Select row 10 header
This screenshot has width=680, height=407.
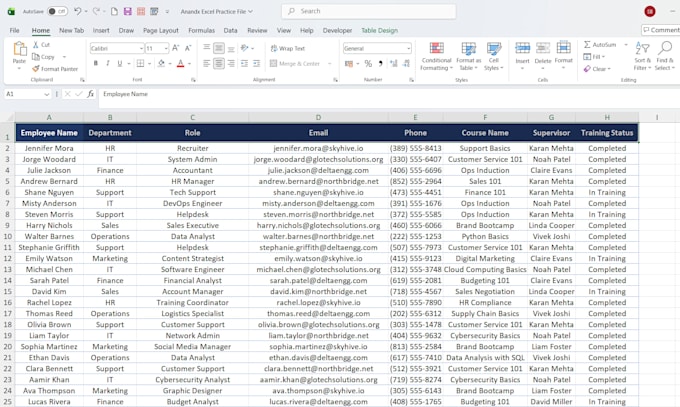tap(7, 236)
